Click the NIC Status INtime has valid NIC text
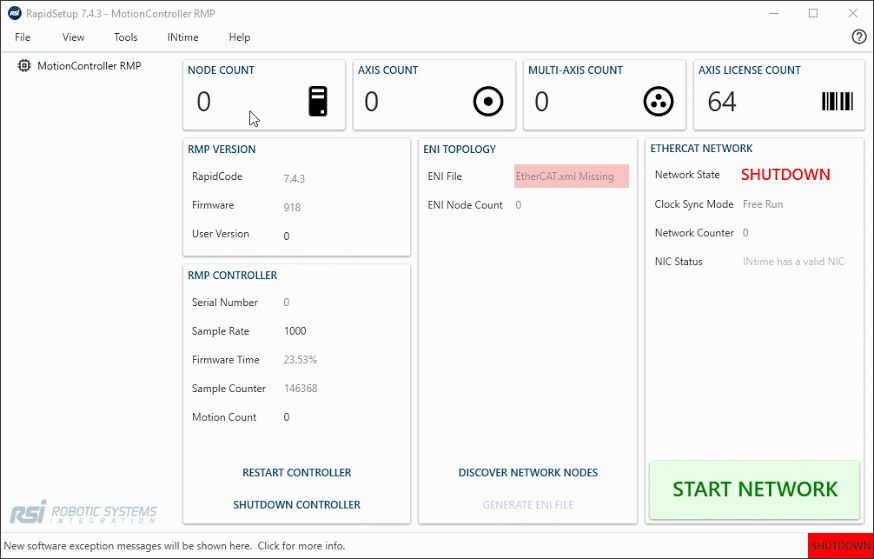Viewport: 874px width, 559px height. [x=794, y=261]
